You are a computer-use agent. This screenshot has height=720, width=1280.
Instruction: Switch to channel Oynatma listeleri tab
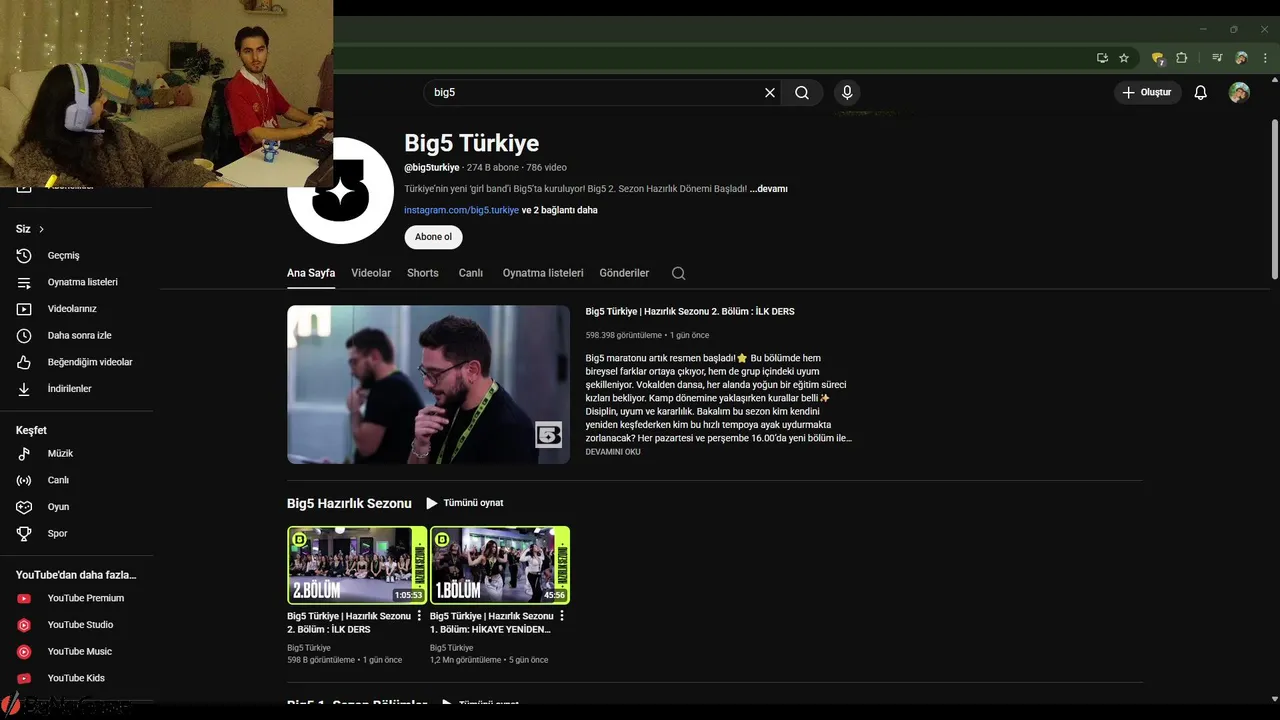point(543,273)
